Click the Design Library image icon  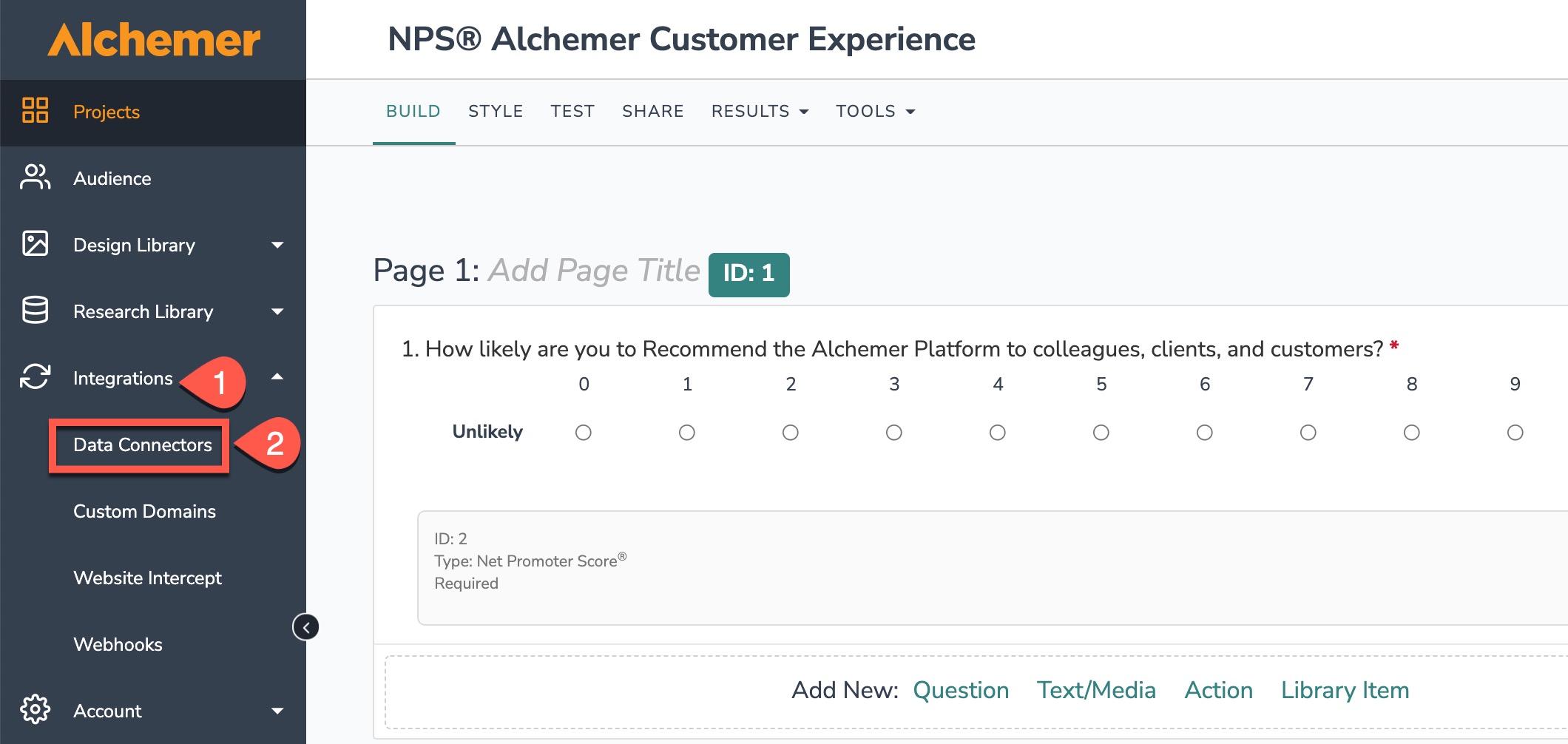tap(35, 243)
